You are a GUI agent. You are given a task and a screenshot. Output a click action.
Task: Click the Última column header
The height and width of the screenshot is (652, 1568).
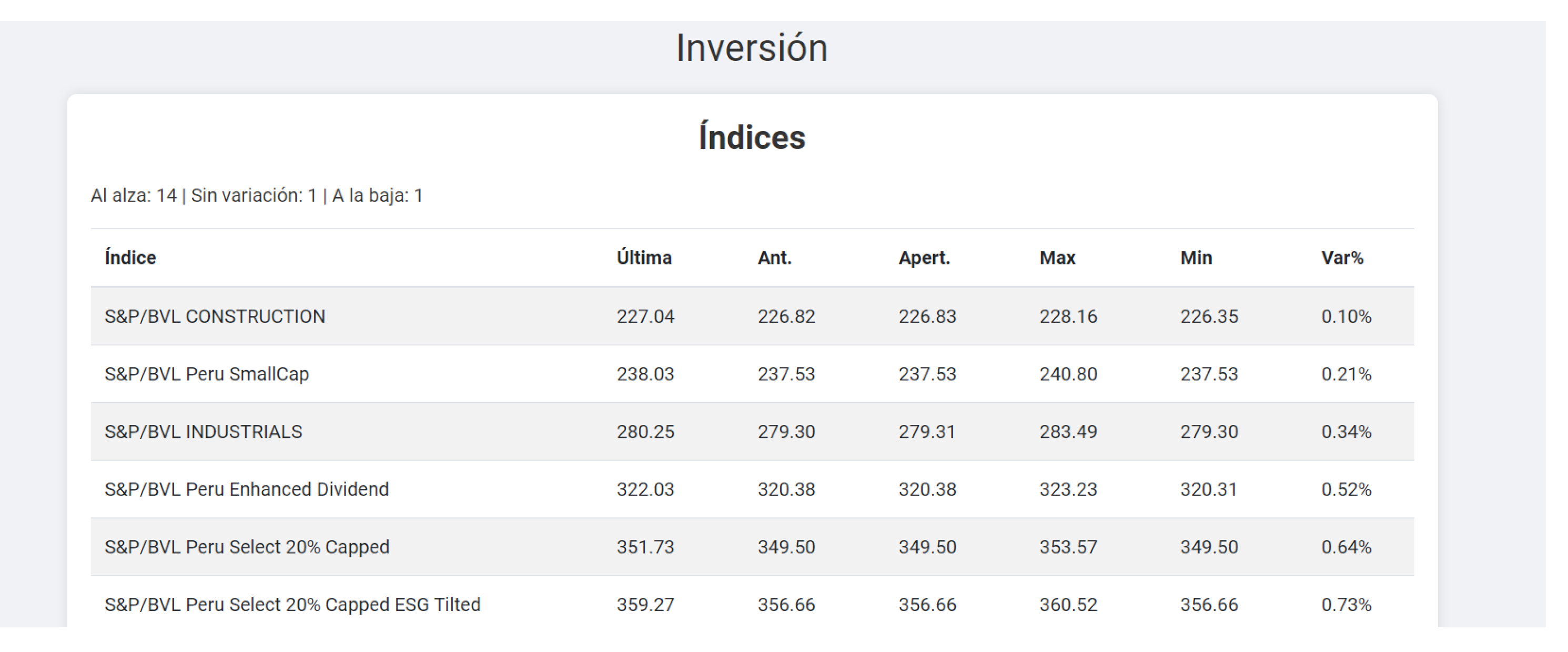point(644,258)
